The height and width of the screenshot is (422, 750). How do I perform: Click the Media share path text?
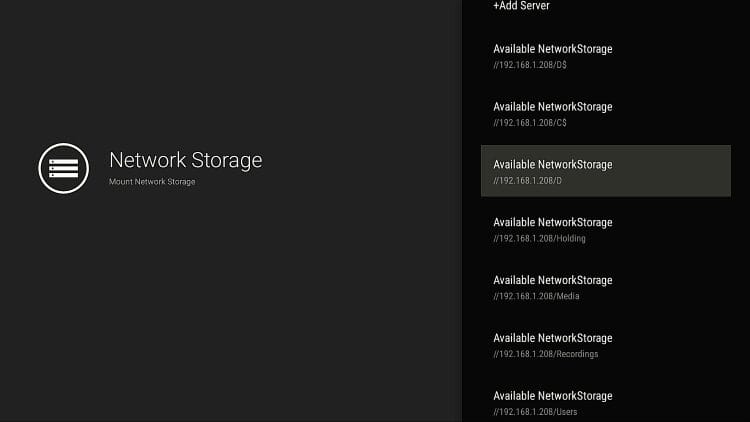click(x=536, y=297)
